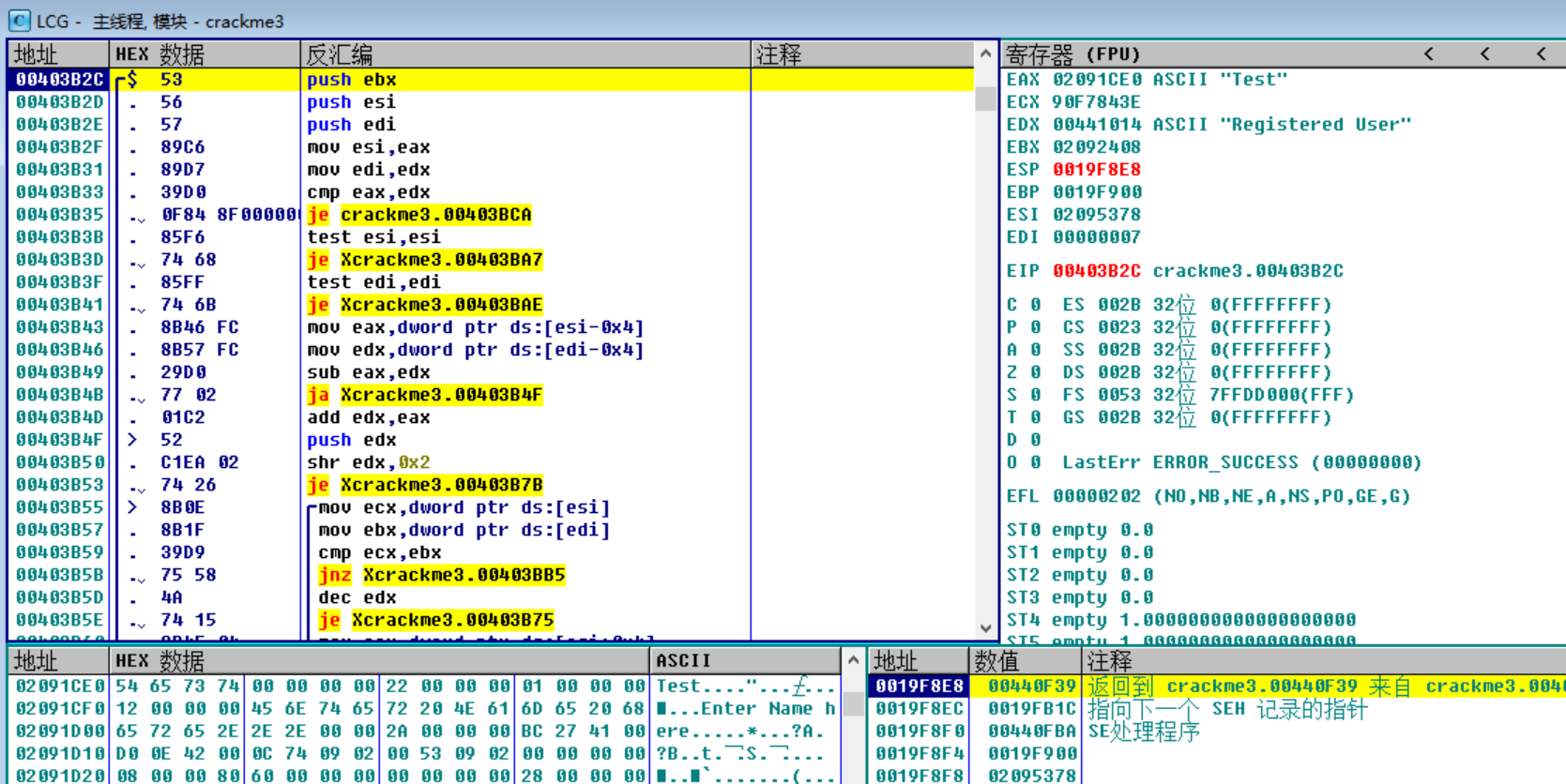Click the ESI register value 02095378
Image resolution: width=1566 pixels, height=784 pixels.
(x=1097, y=215)
